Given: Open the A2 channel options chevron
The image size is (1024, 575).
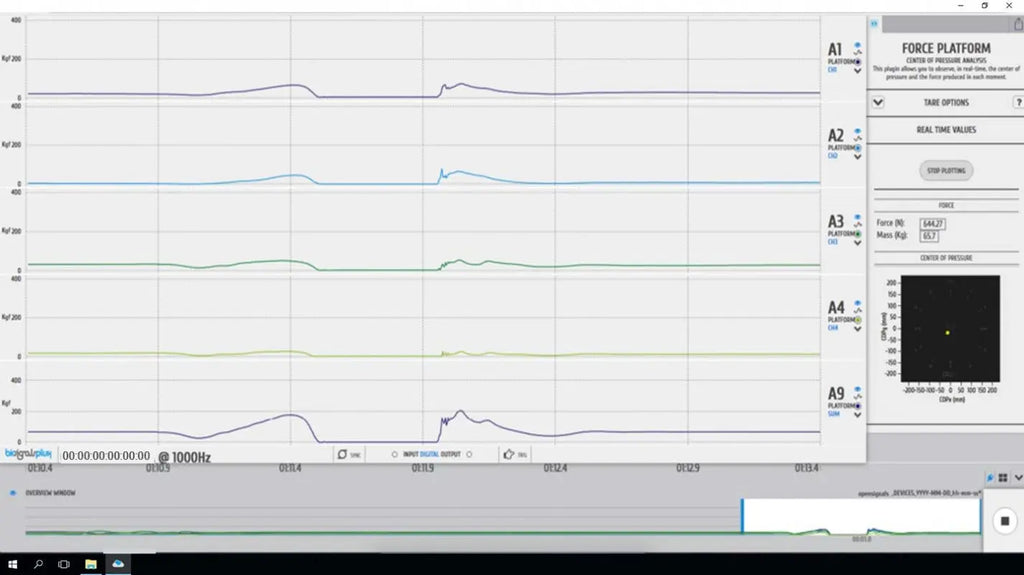Looking at the screenshot, I should point(858,157).
